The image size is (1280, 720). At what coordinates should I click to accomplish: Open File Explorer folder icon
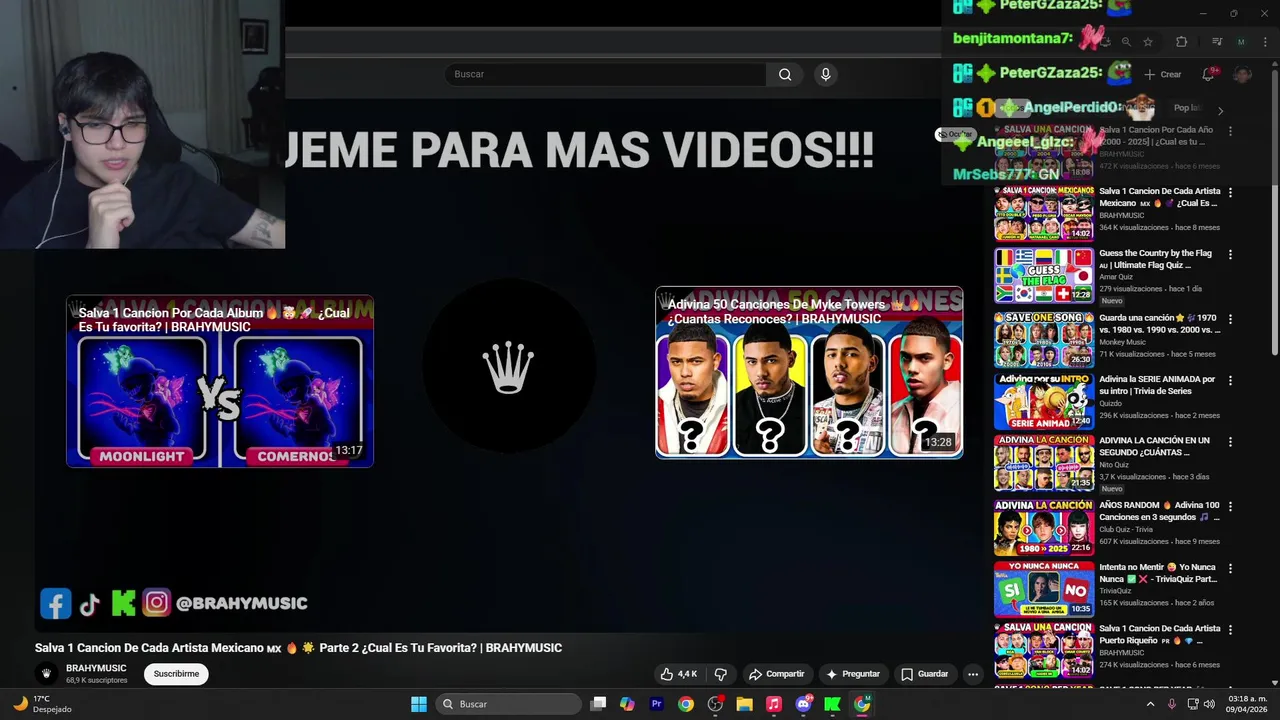[744, 704]
